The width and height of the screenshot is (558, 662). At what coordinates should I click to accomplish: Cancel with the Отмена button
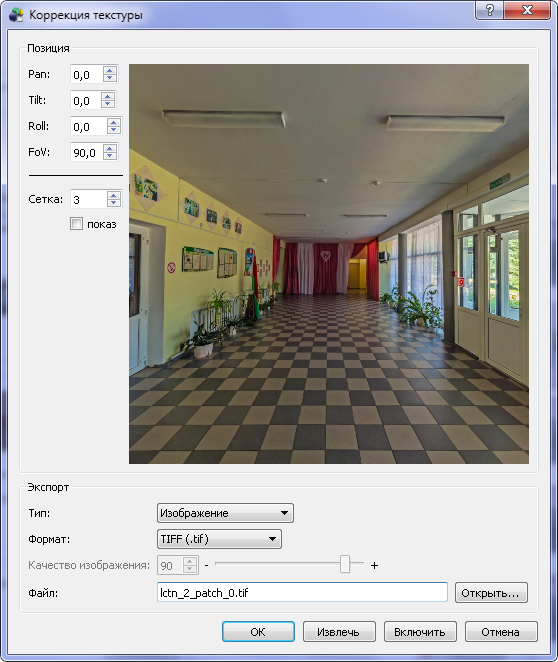pos(501,632)
